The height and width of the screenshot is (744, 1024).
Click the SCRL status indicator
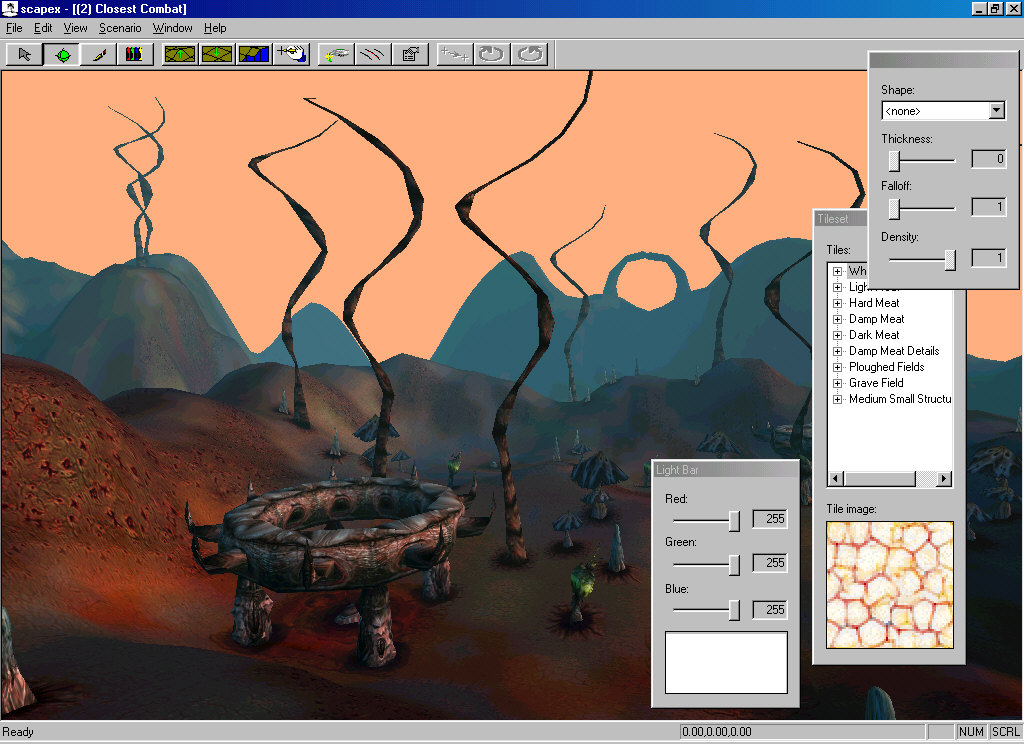pyautogui.click(x=1005, y=732)
